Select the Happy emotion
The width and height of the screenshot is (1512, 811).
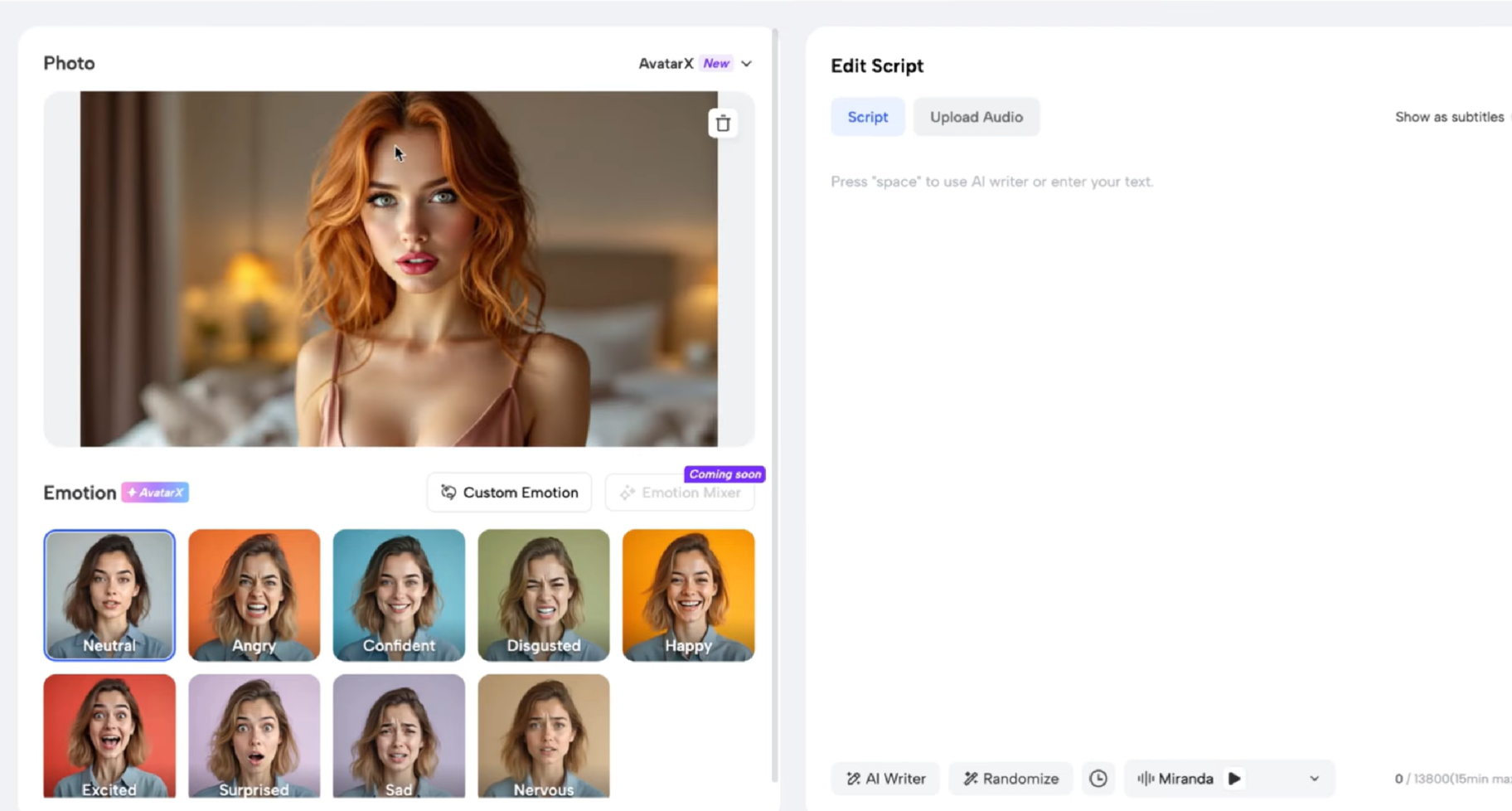[687, 595]
